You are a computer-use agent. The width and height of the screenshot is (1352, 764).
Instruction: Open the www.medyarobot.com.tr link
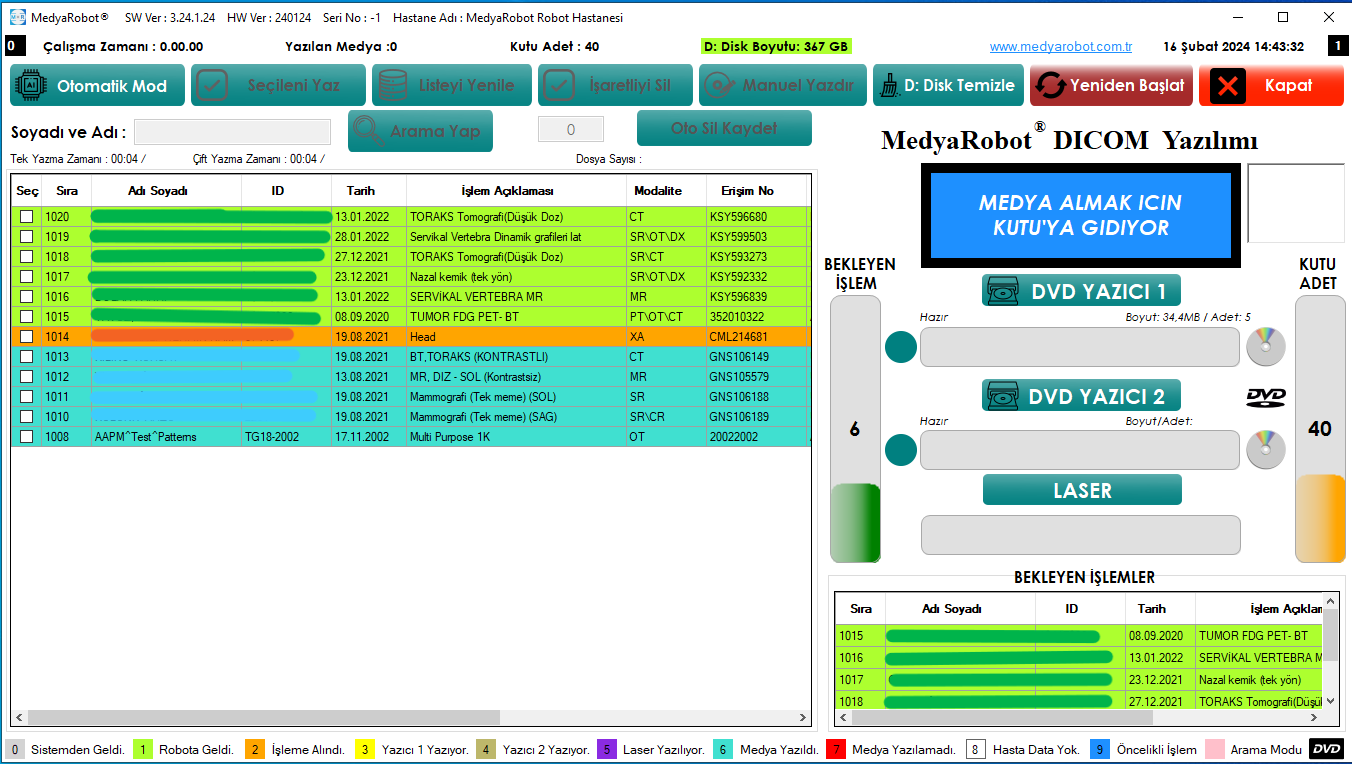(1060, 47)
